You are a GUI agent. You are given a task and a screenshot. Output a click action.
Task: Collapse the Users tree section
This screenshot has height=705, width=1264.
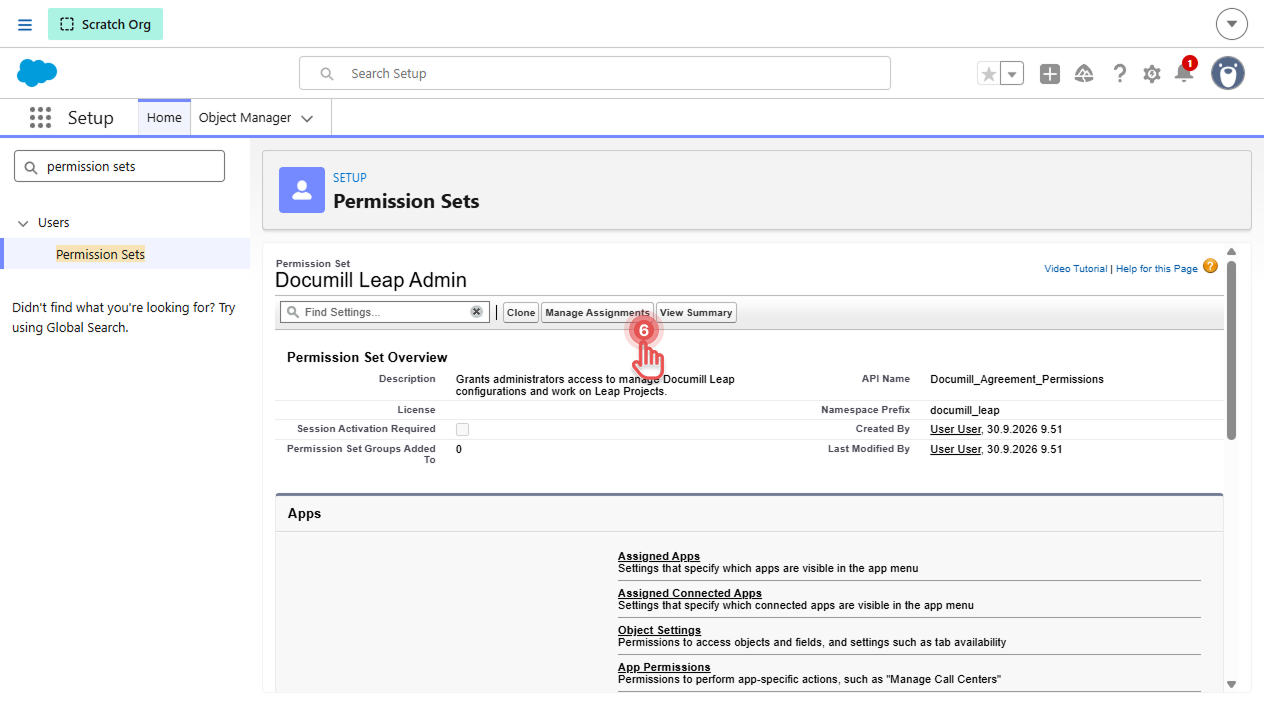tap(23, 223)
